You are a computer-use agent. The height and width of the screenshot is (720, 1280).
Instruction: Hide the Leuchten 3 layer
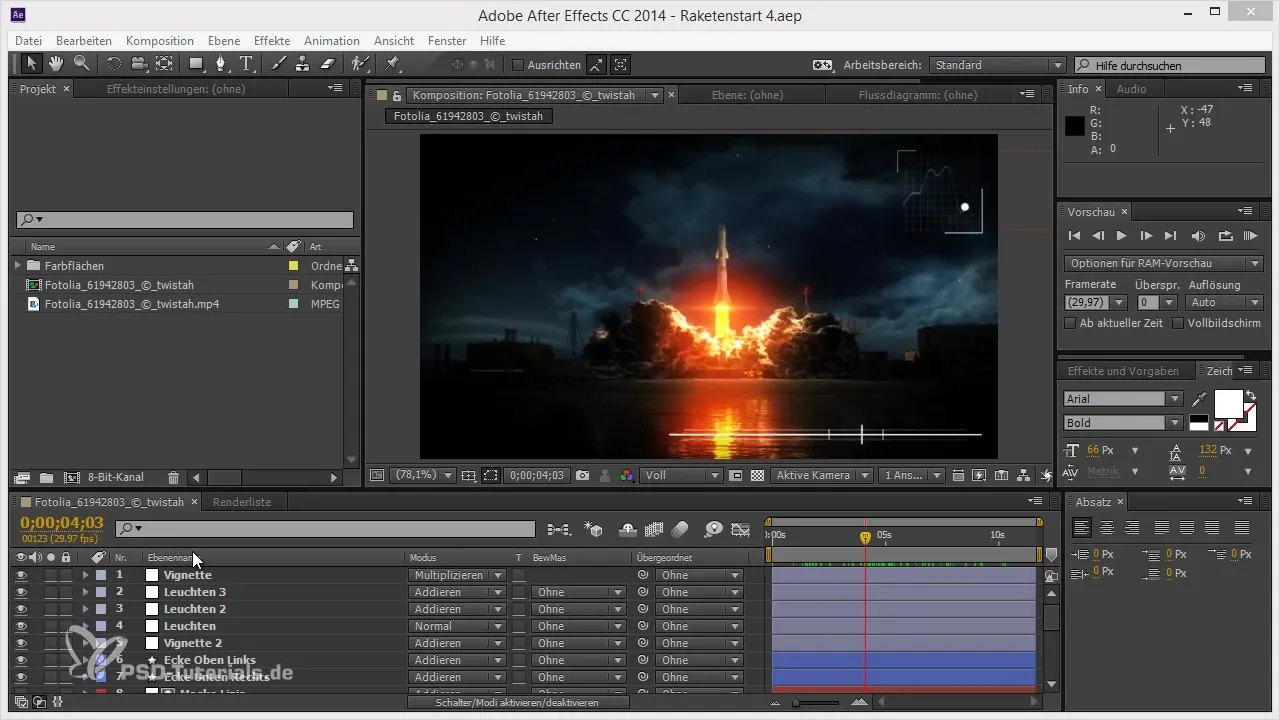(21, 592)
